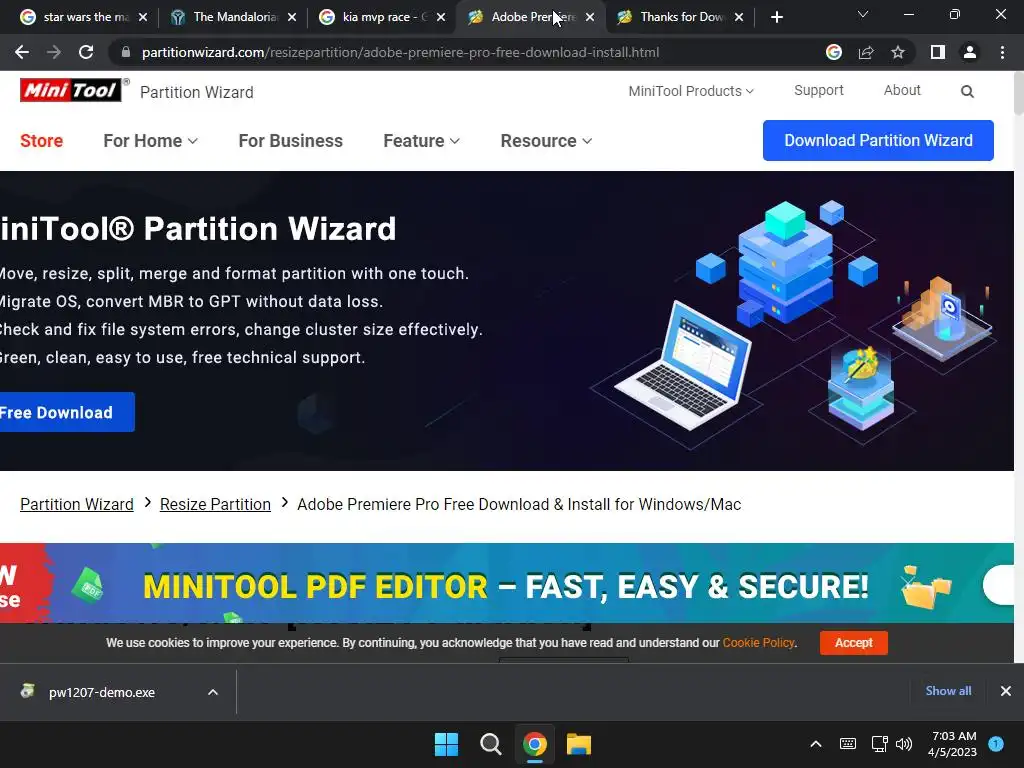
Task: Open Windows taskbar search
Action: tap(490, 744)
